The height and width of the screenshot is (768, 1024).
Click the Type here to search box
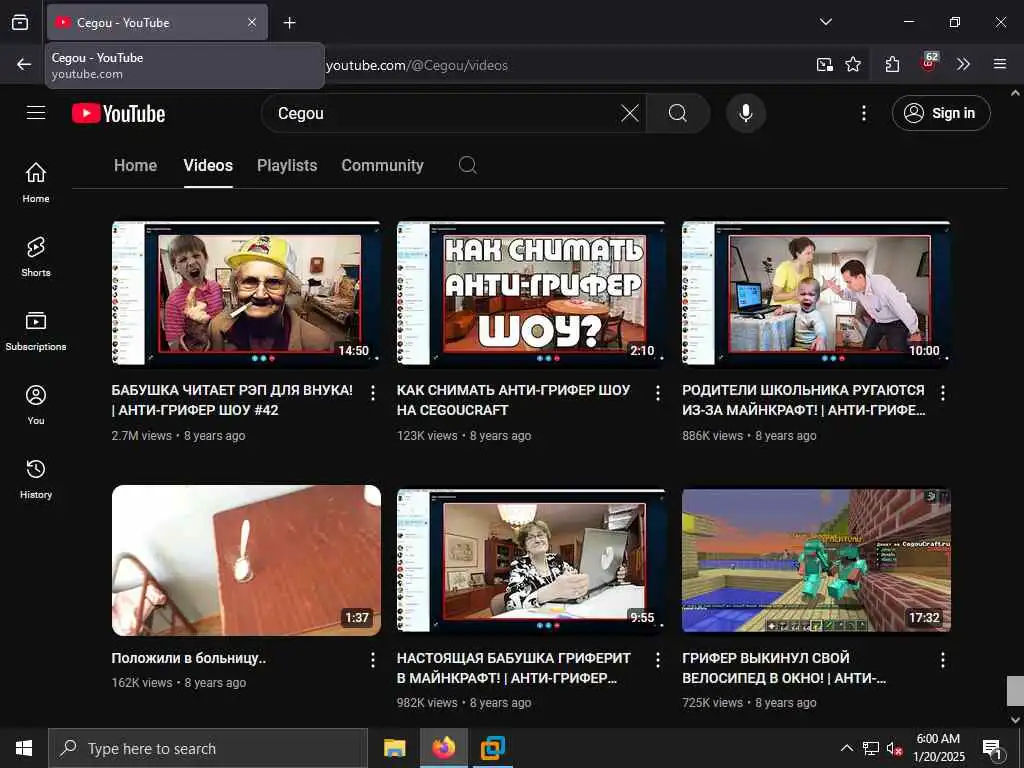[208, 748]
